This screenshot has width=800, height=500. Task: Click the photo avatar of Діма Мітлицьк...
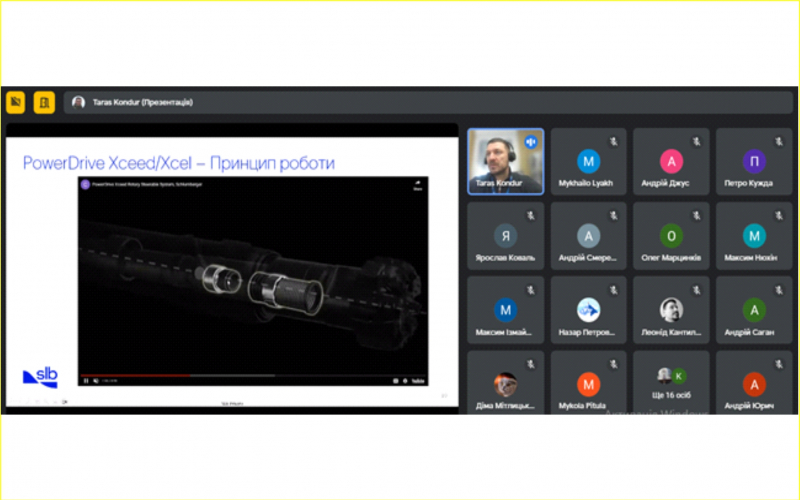click(x=506, y=384)
